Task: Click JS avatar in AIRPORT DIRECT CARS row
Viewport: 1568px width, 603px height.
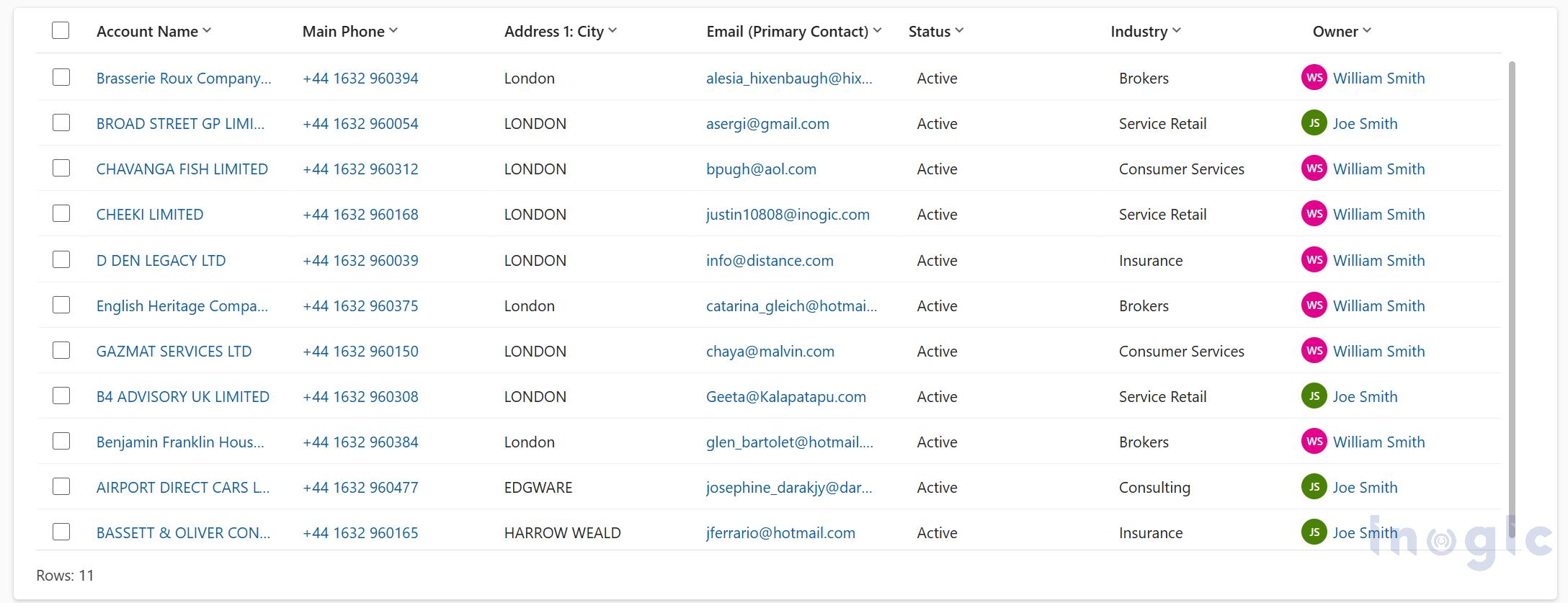Action: (1314, 487)
